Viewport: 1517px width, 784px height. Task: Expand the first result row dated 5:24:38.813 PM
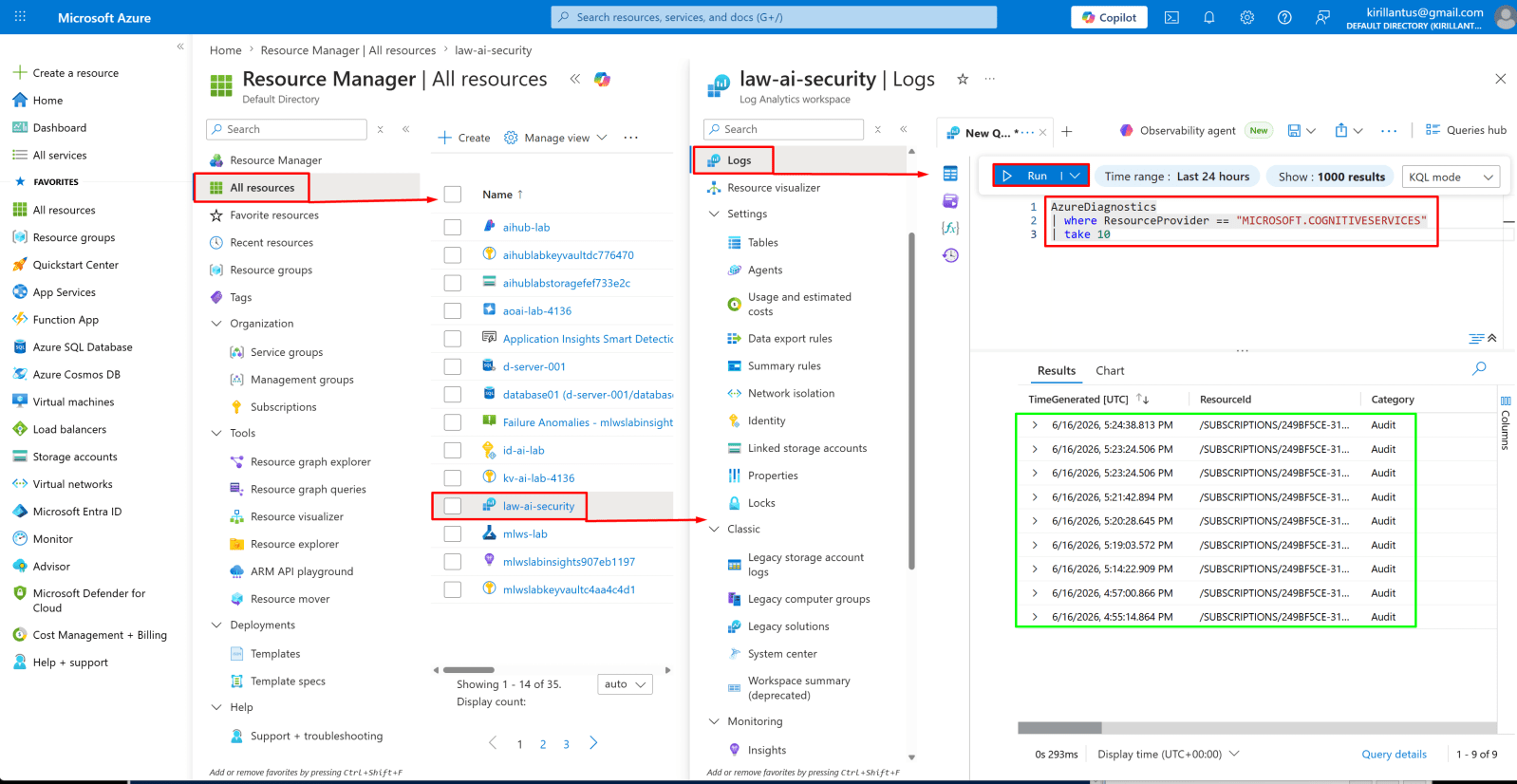coord(1035,425)
